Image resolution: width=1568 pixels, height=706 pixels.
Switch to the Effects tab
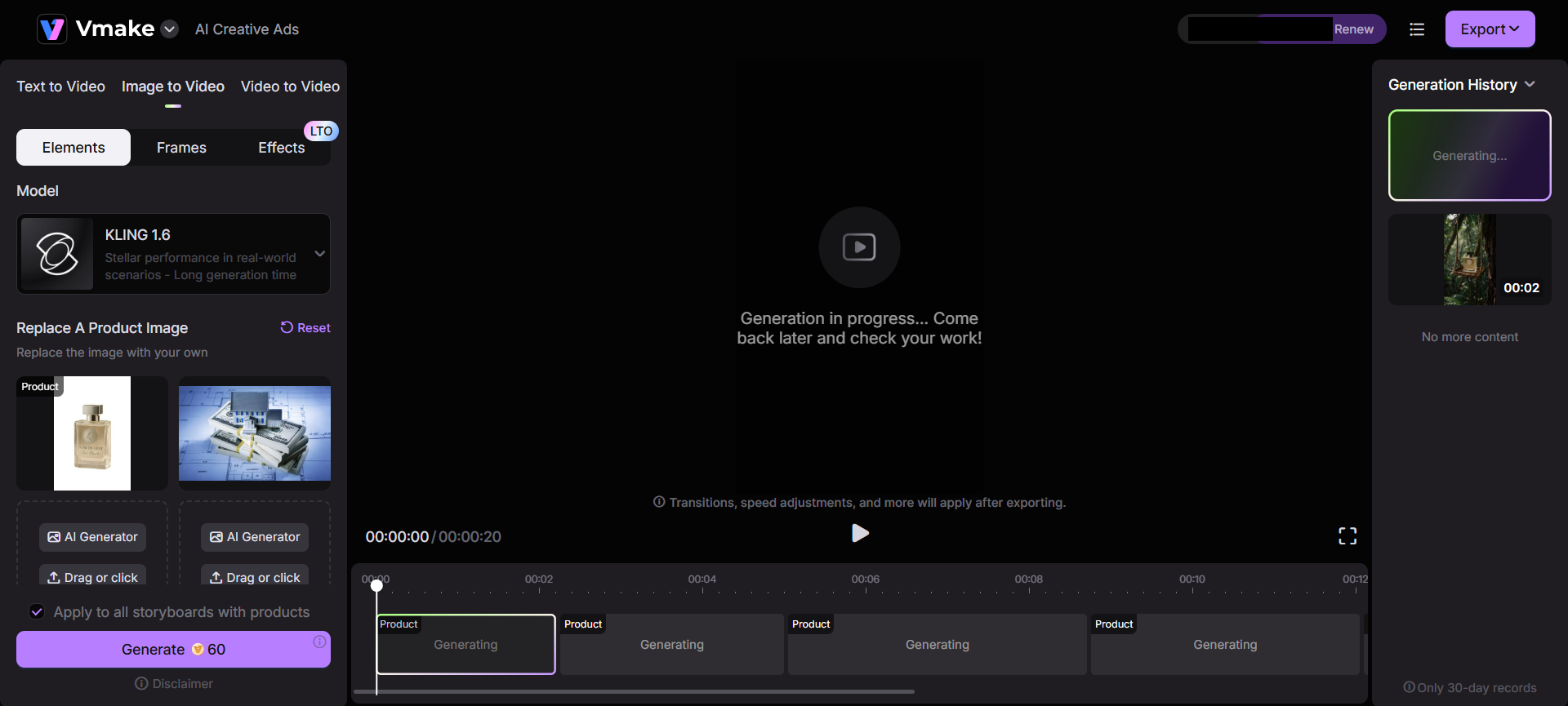[x=281, y=148]
